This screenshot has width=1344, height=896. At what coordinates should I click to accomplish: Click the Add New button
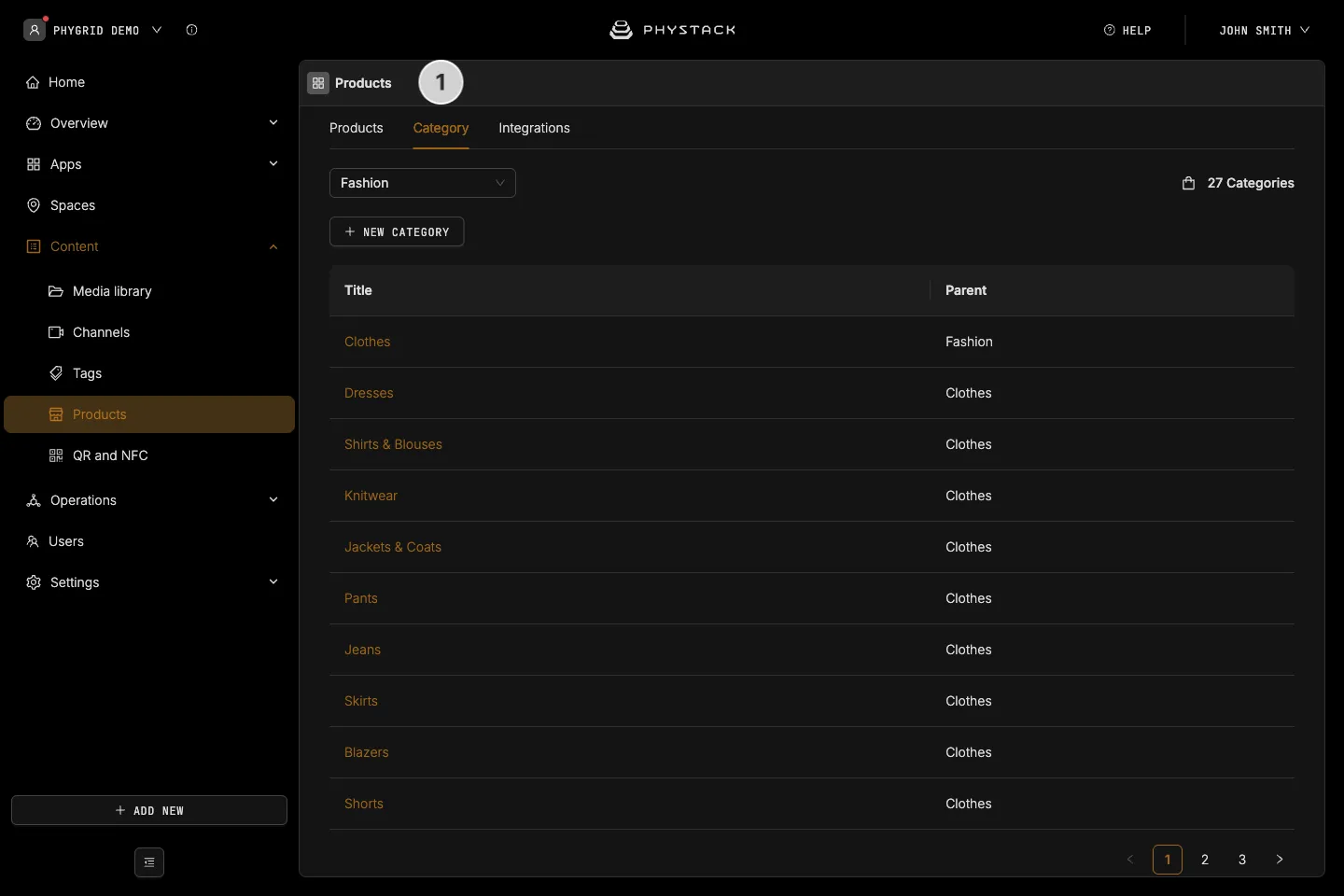tap(149, 810)
